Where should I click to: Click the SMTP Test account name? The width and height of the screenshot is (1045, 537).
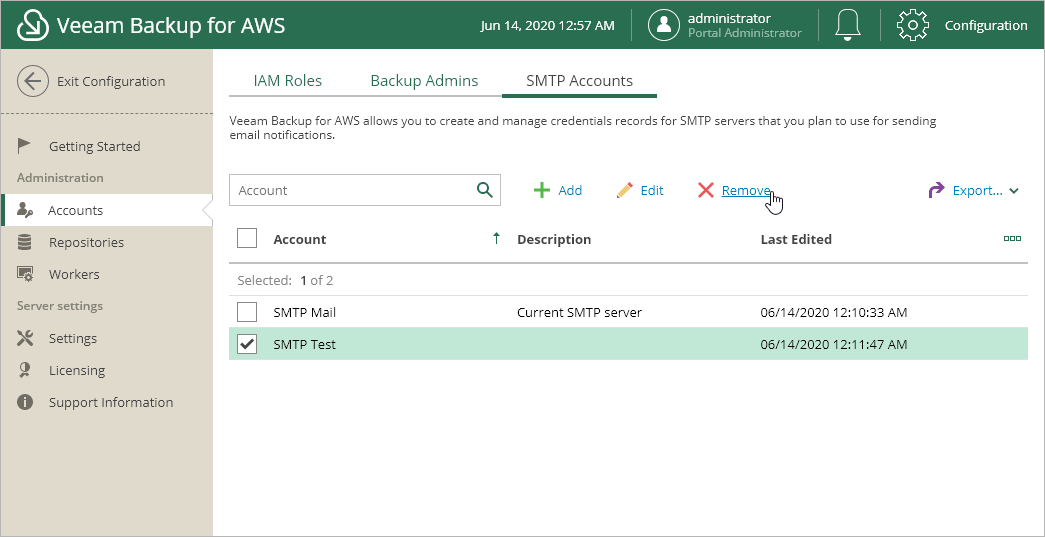tap(304, 344)
